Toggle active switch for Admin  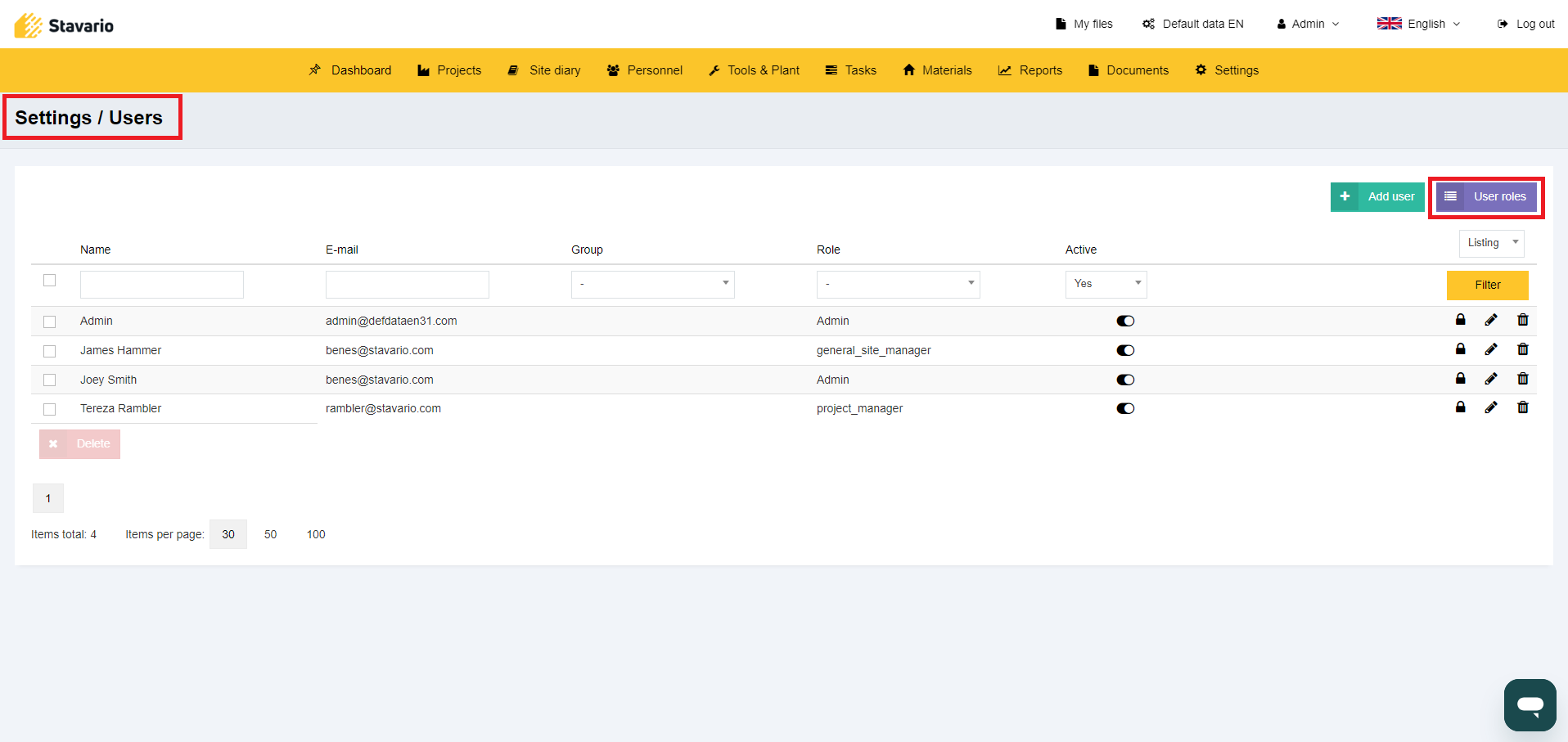1125,322
